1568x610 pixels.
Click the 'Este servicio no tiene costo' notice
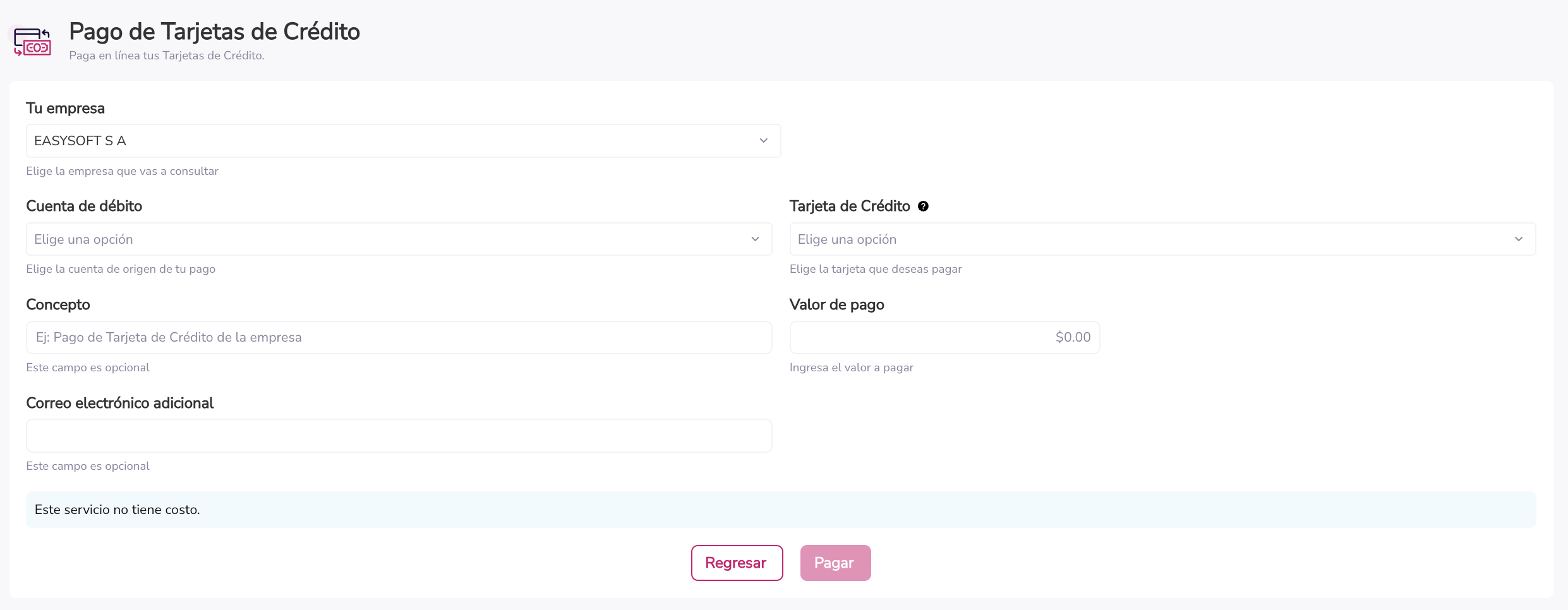117,510
